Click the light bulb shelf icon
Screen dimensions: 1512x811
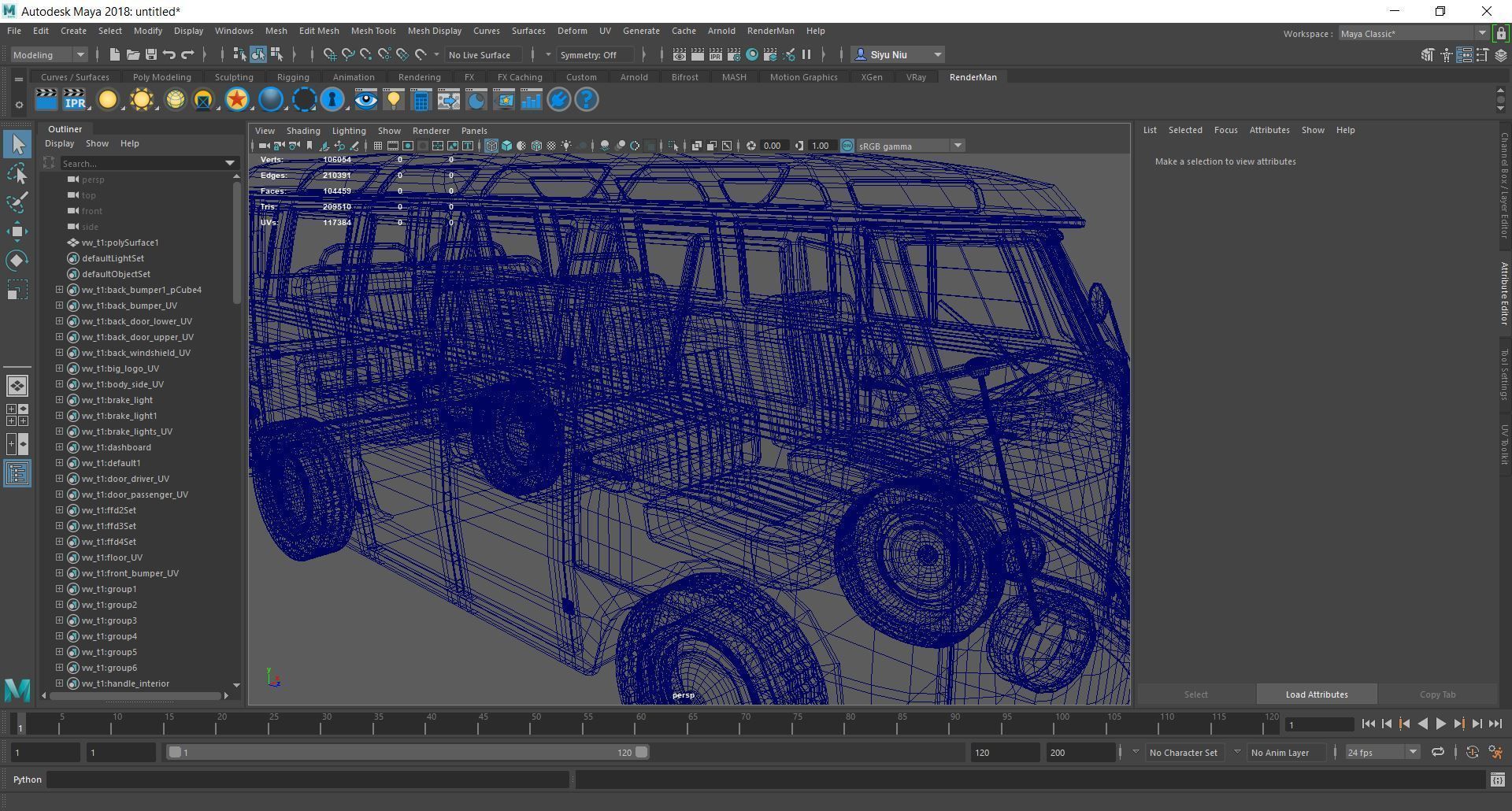click(x=394, y=100)
